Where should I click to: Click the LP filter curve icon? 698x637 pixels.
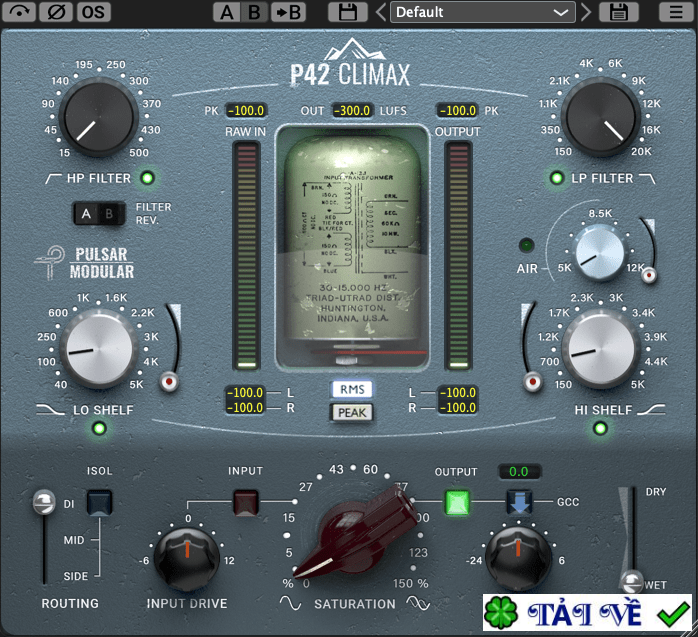[x=647, y=179]
